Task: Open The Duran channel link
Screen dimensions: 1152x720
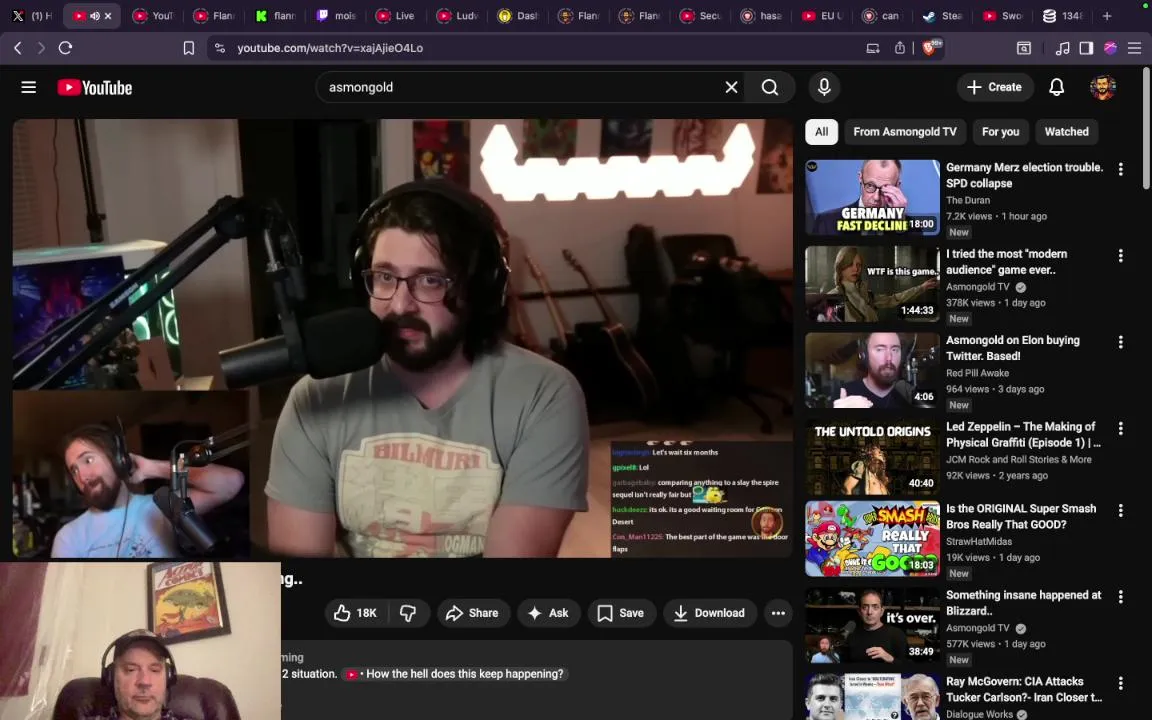Action: point(968,201)
